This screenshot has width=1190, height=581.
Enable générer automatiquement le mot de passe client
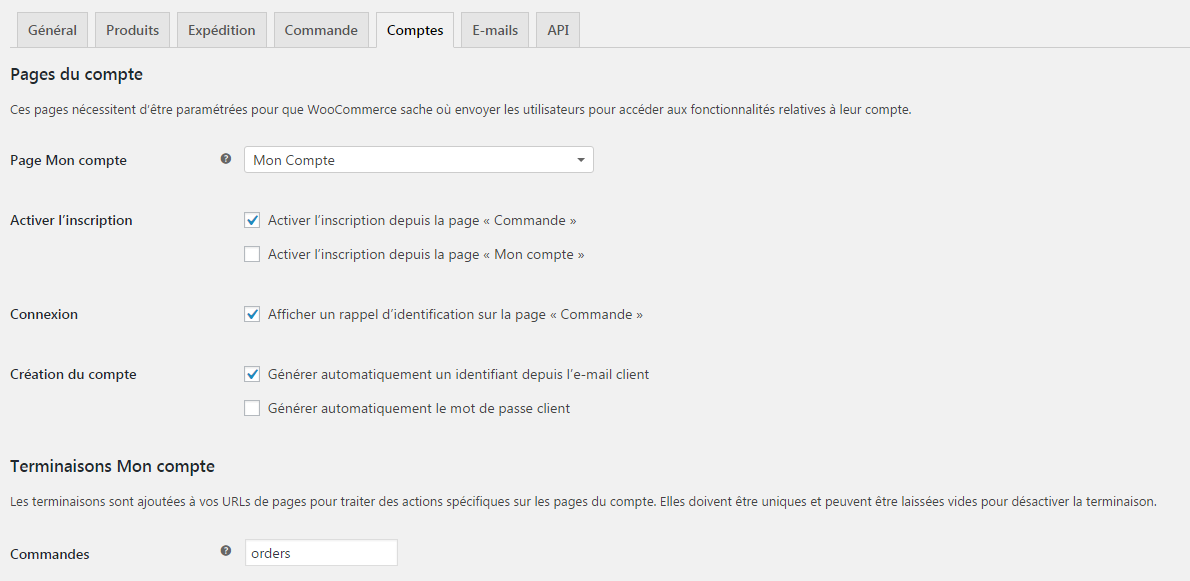(x=252, y=408)
